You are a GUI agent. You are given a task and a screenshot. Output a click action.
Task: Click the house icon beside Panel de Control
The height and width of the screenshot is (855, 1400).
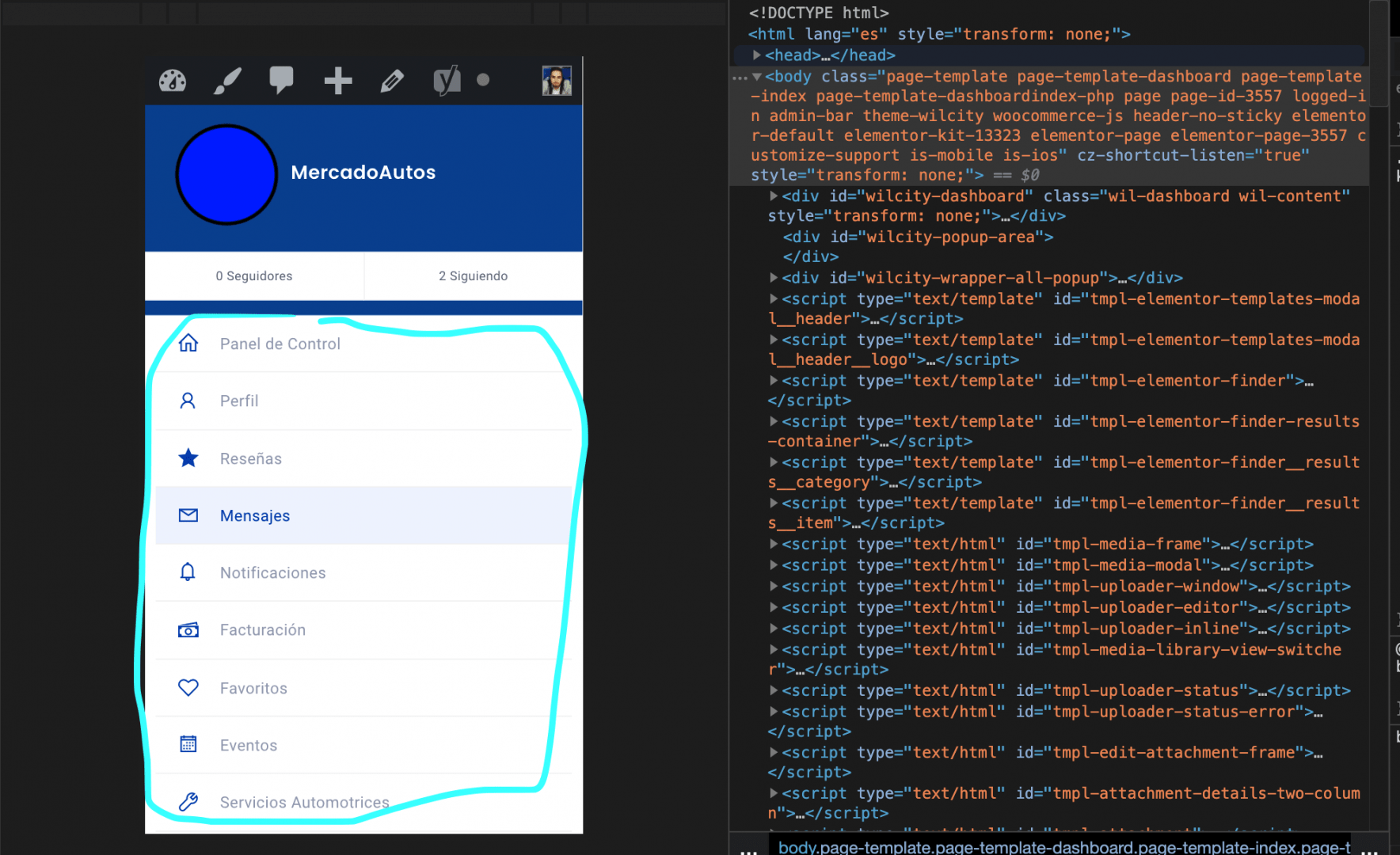pyautogui.click(x=188, y=343)
